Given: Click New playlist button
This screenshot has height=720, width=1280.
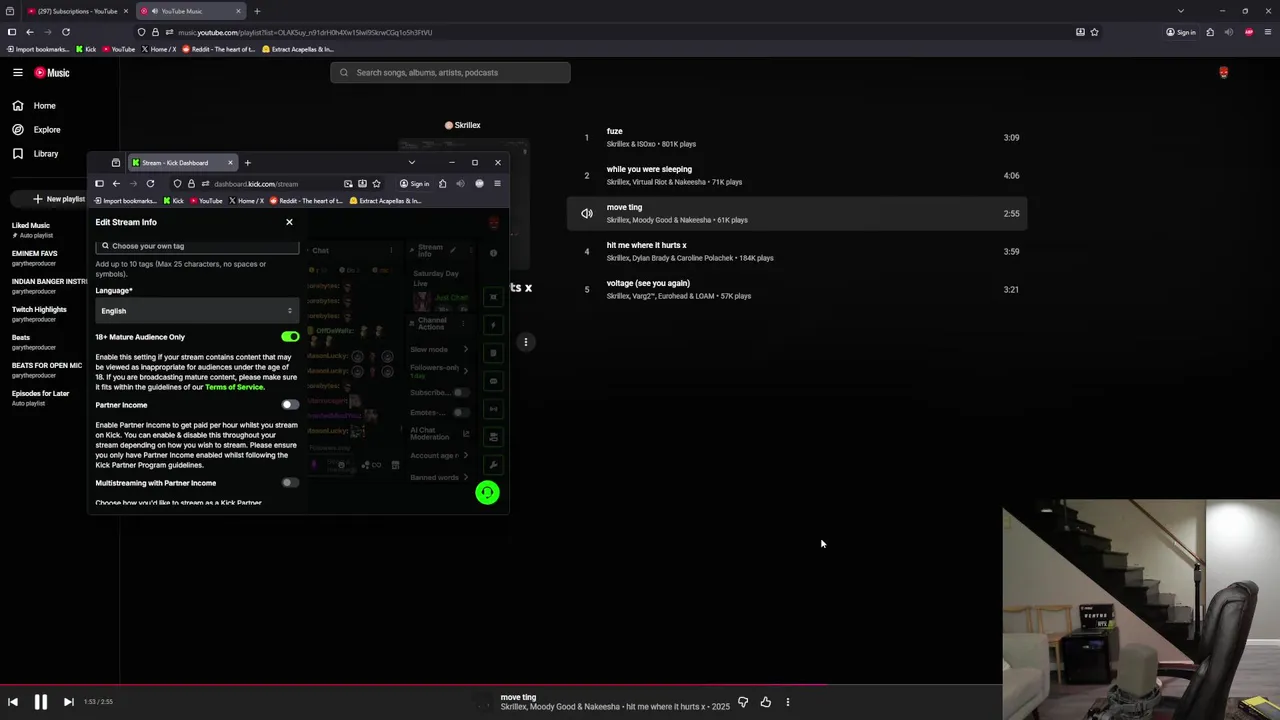Looking at the screenshot, I should point(60,199).
